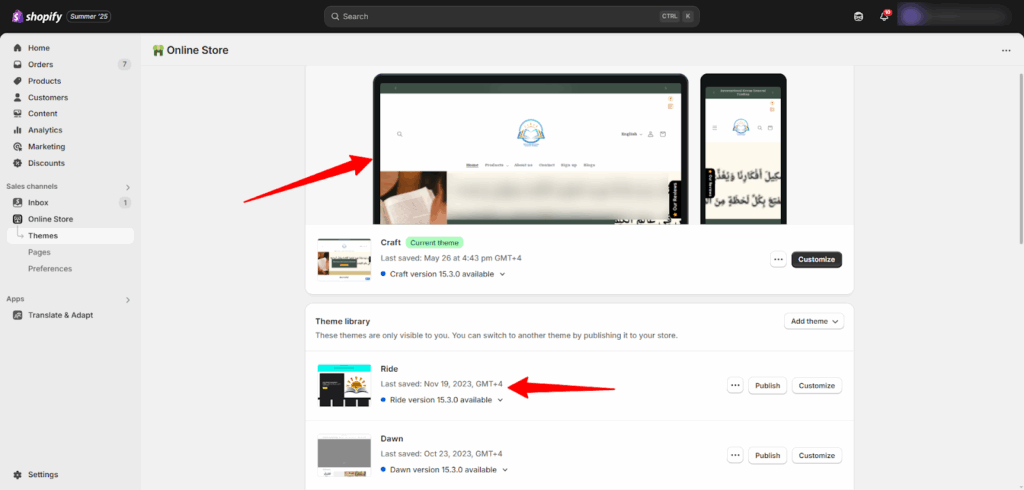This screenshot has width=1024, height=490.
Task: Select Translate & Adapt app
Action: coord(61,315)
